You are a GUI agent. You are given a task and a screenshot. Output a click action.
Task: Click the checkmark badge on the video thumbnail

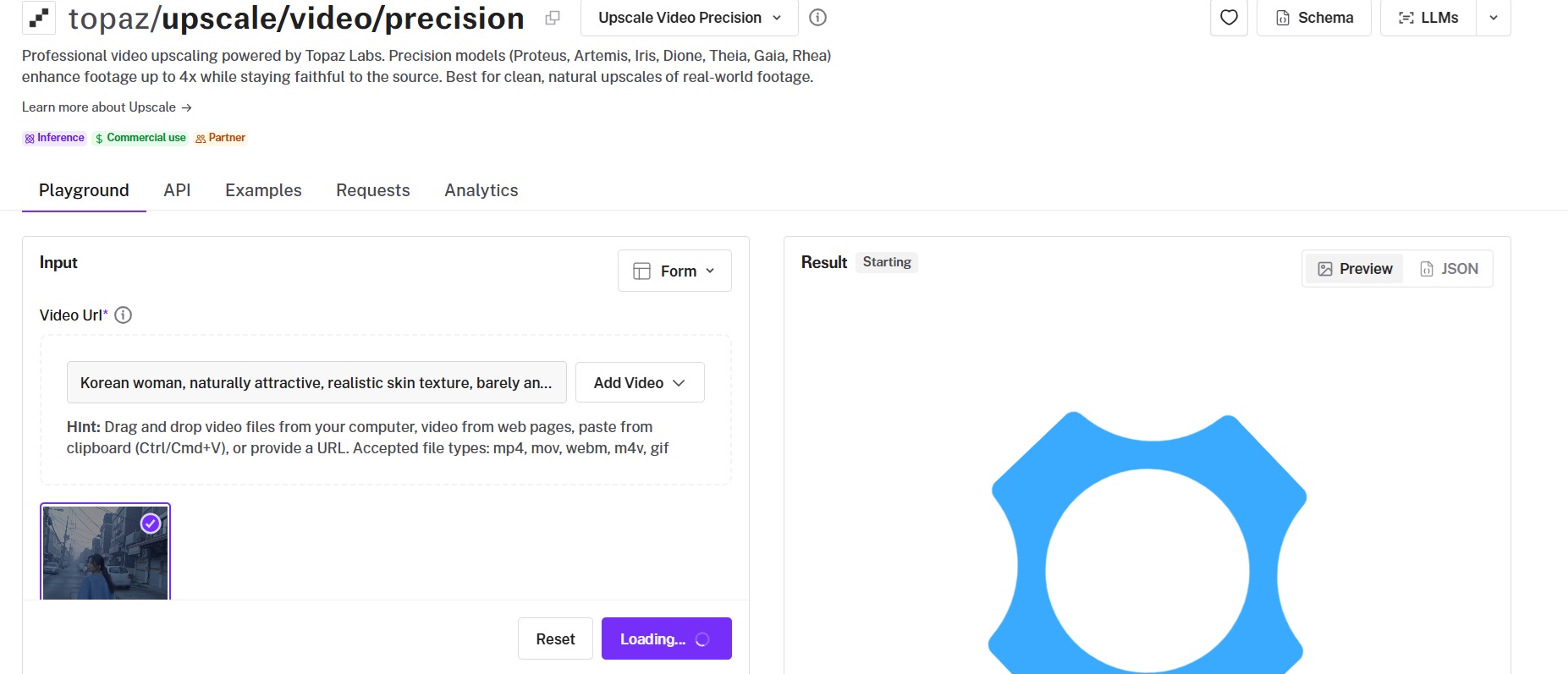[x=151, y=523]
